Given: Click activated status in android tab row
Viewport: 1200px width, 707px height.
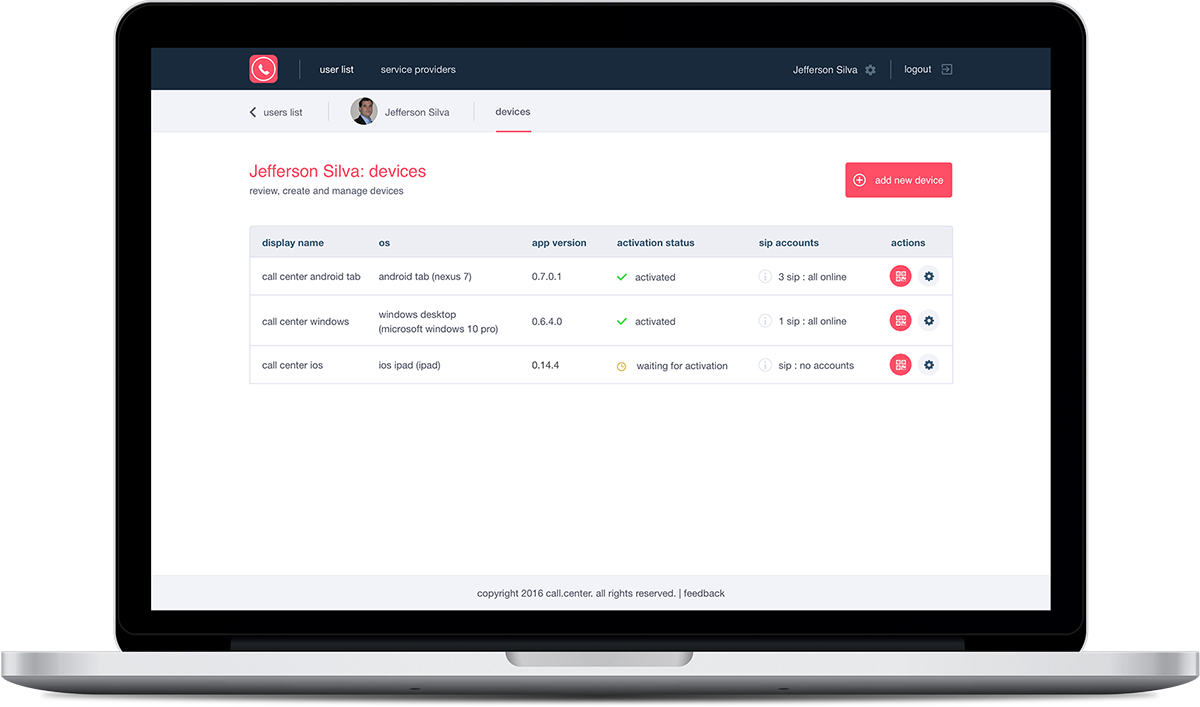Looking at the screenshot, I should click(655, 277).
